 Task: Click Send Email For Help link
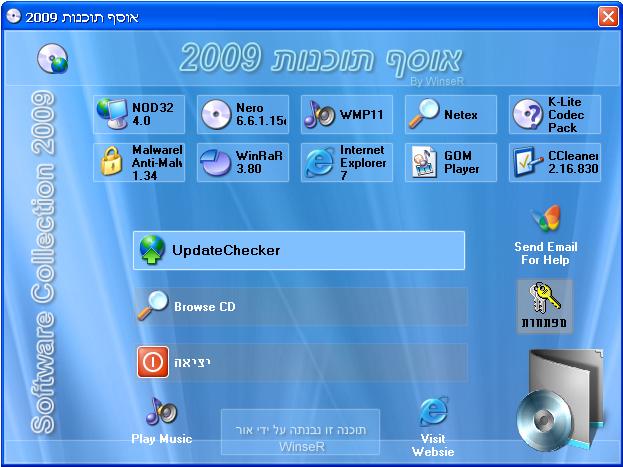click(546, 253)
